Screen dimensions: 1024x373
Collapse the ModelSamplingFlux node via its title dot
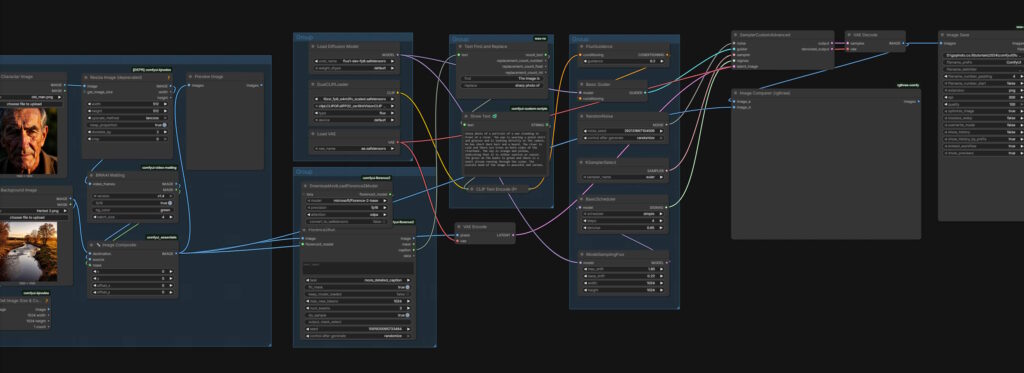click(x=581, y=255)
